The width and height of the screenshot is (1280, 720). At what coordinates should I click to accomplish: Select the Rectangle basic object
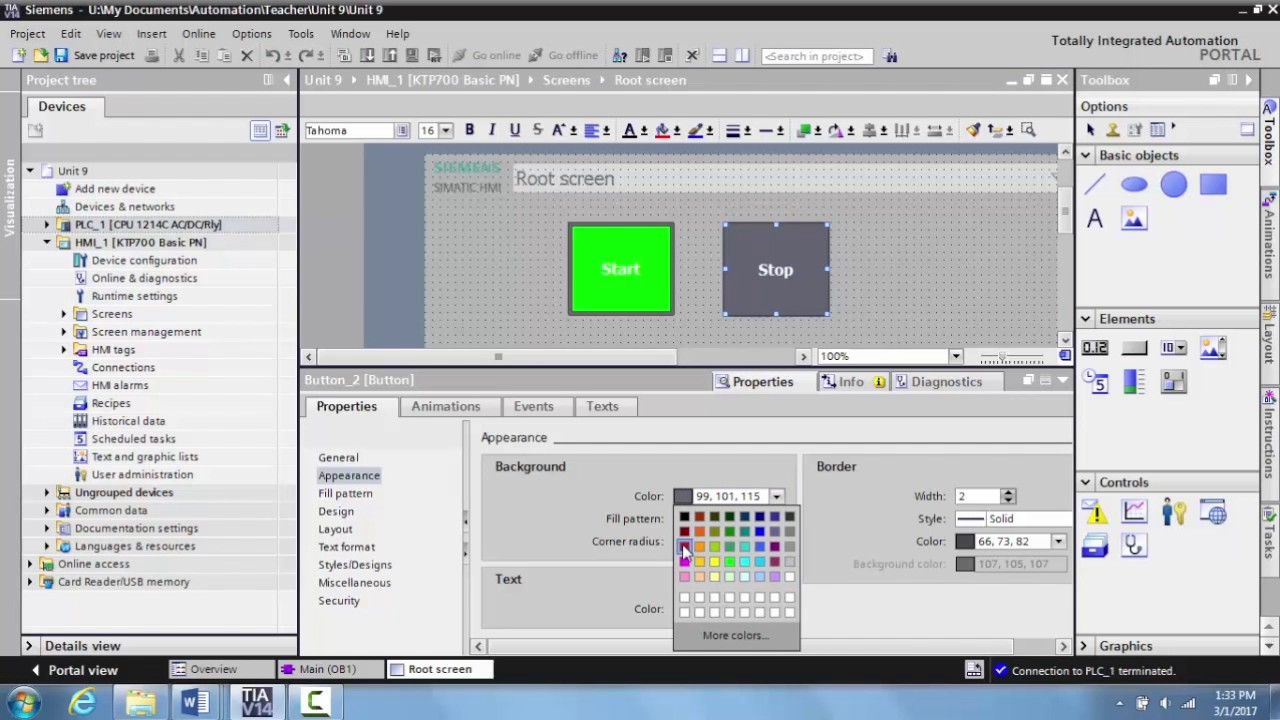click(x=1213, y=184)
